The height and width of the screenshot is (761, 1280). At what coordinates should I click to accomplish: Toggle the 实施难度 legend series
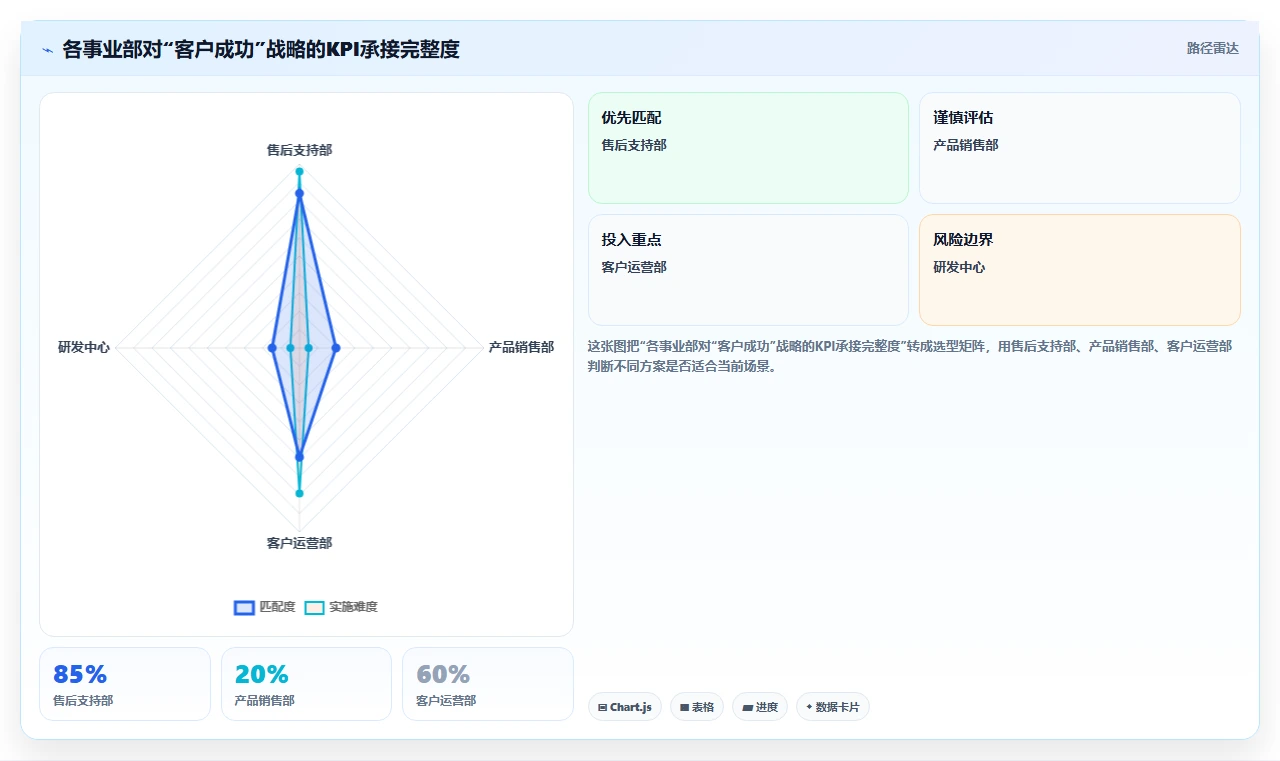click(341, 607)
